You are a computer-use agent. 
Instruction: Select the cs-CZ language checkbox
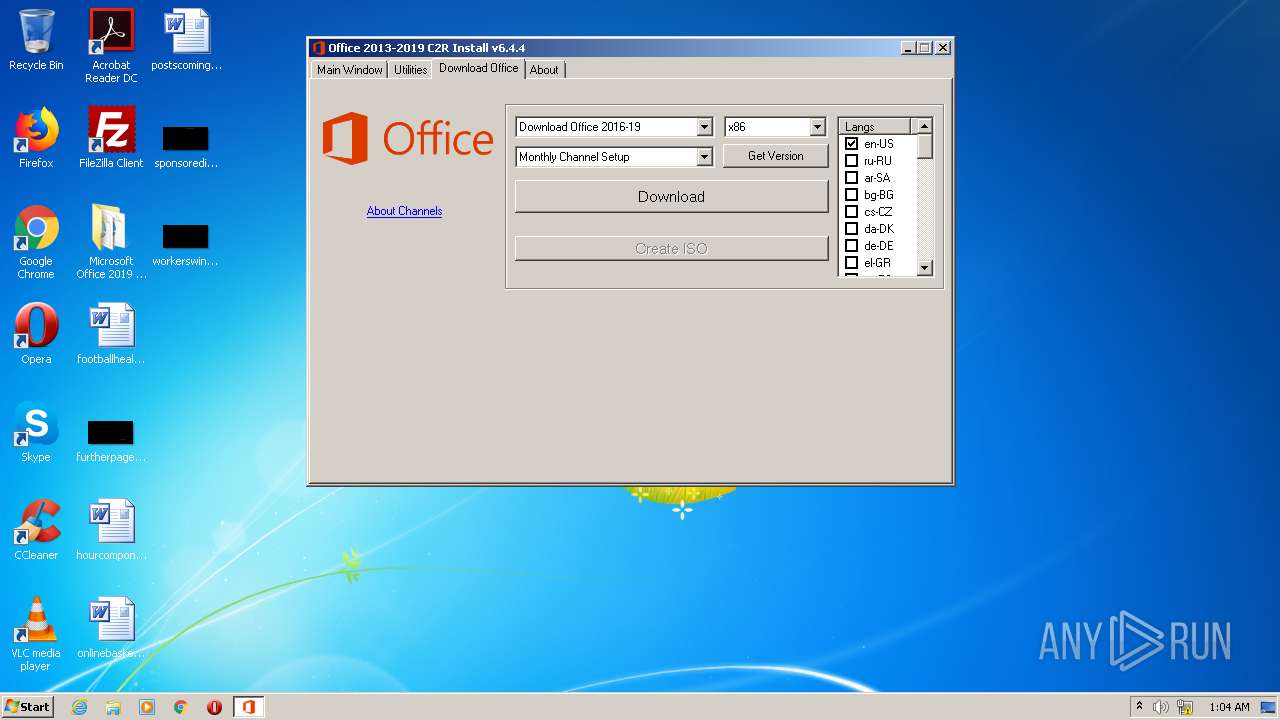852,212
